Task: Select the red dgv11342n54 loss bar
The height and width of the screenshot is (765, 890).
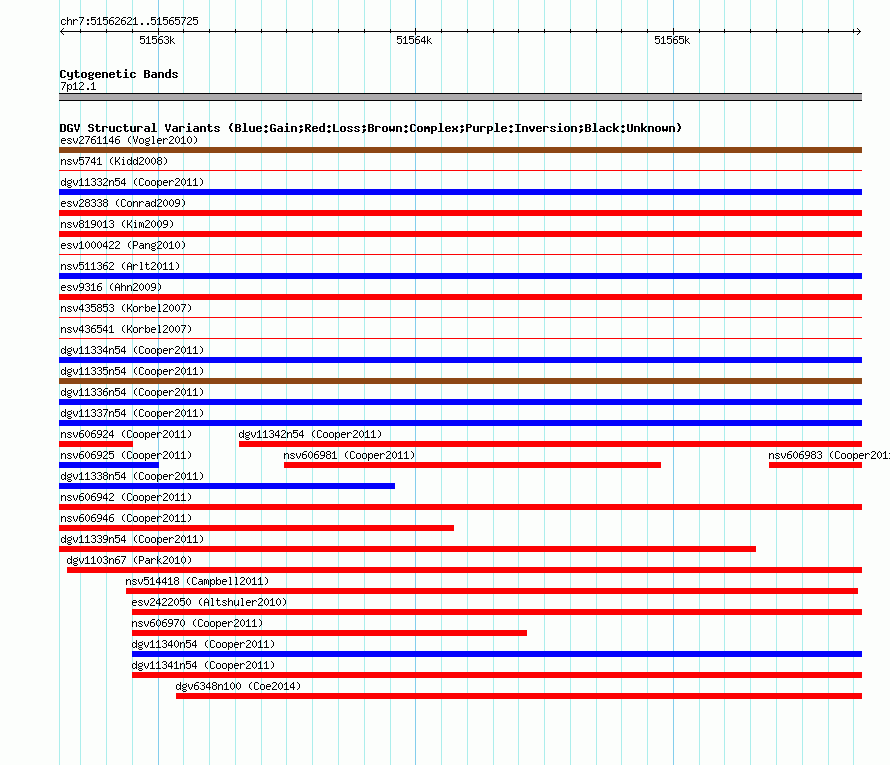Action: coord(551,444)
